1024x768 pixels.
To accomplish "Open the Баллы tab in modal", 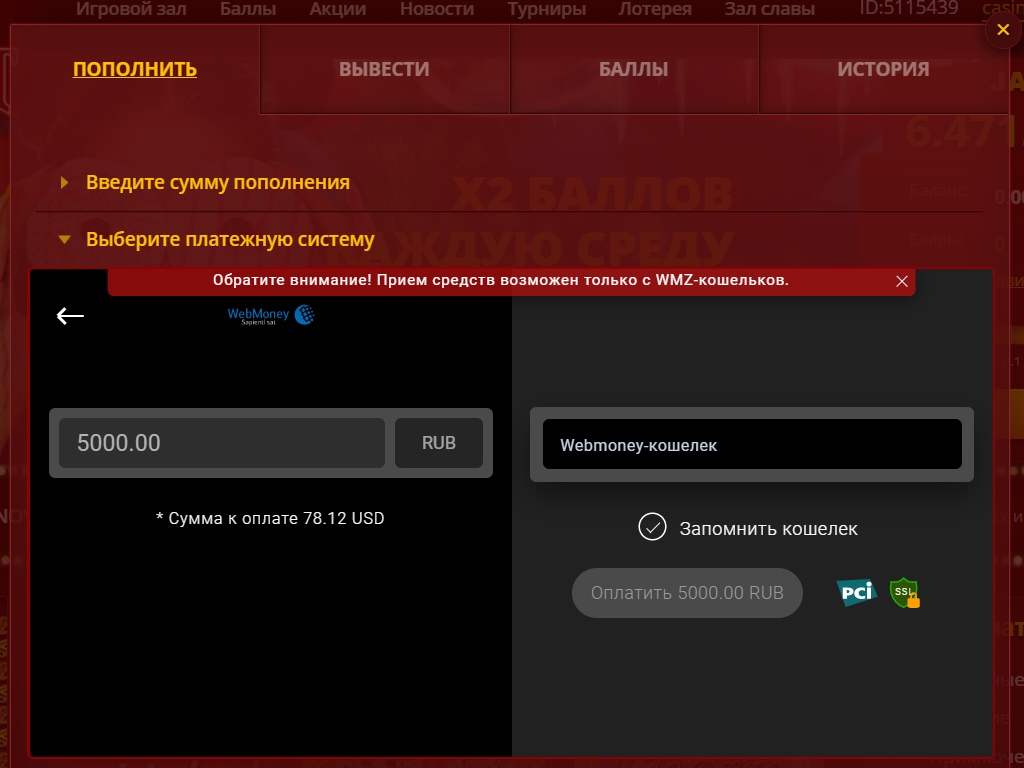I will click(x=633, y=69).
